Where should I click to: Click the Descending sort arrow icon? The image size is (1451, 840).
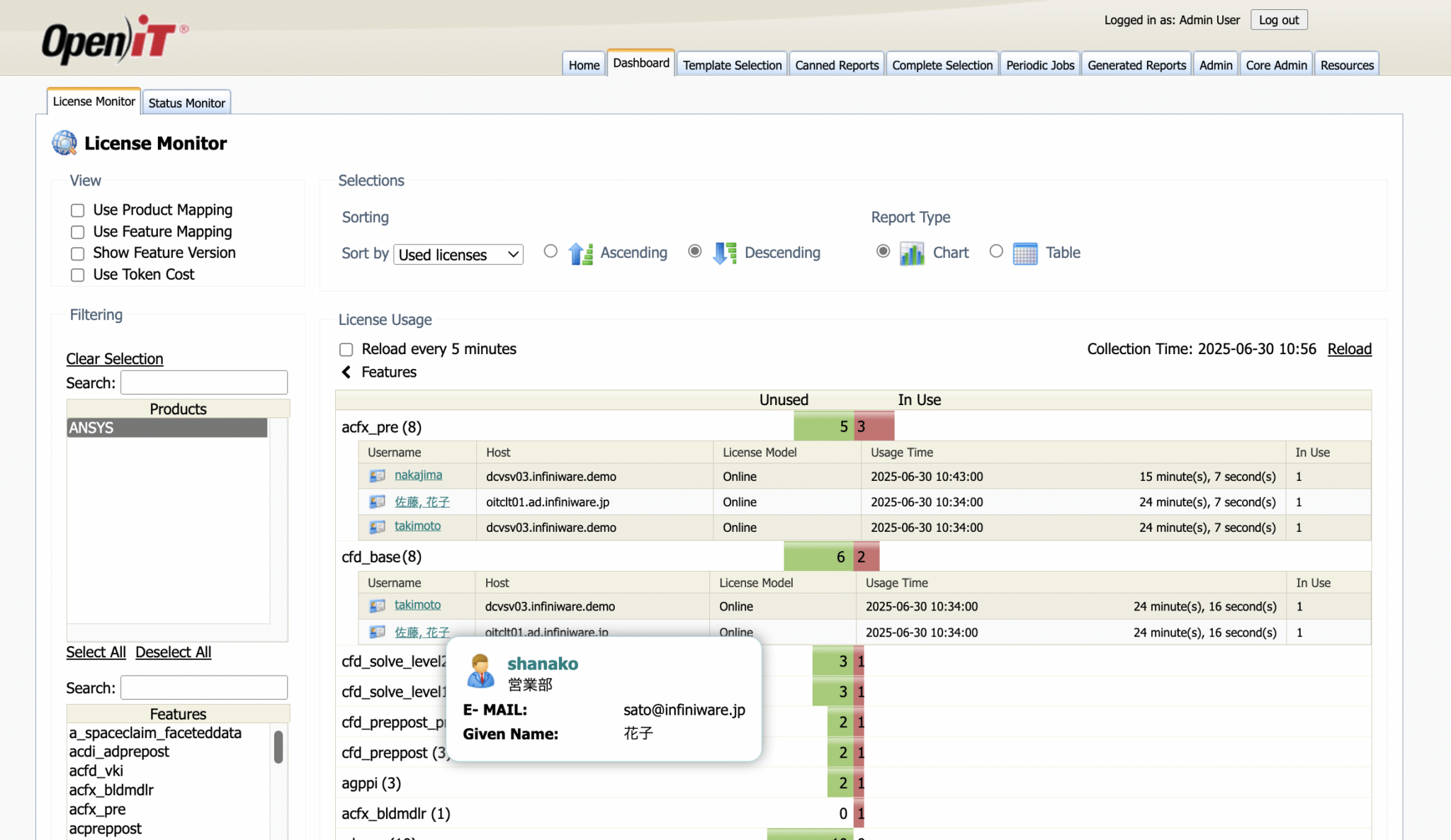724,253
